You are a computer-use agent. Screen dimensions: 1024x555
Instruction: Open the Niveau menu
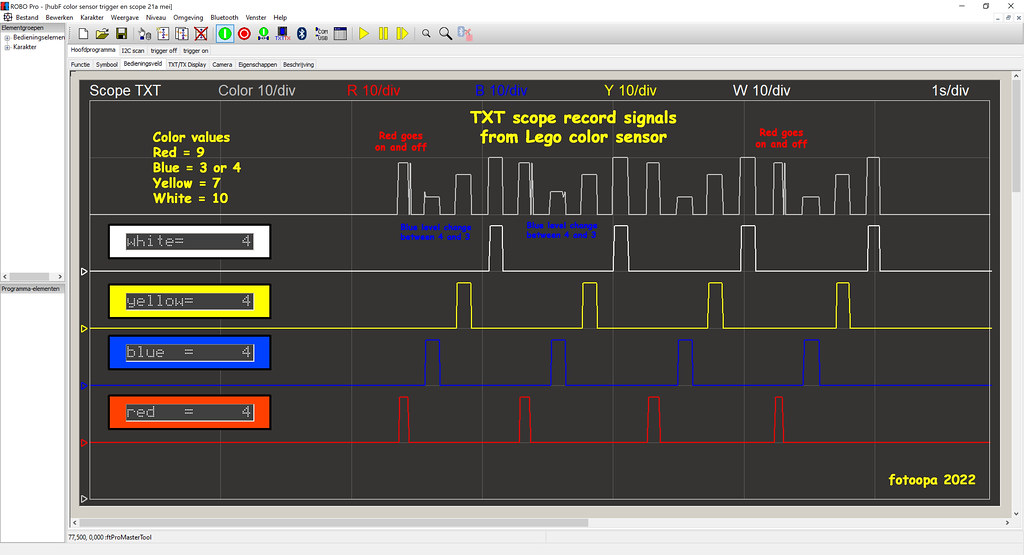coord(156,18)
